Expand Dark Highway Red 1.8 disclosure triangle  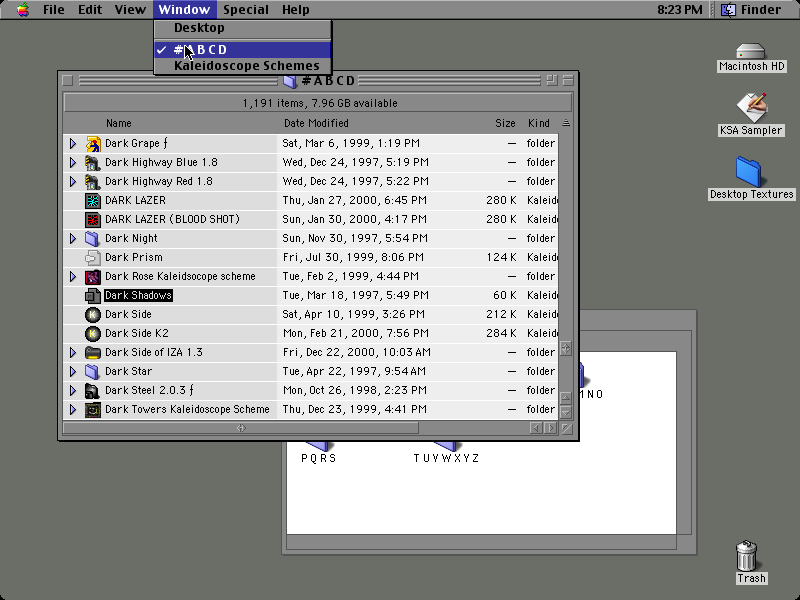tap(72, 181)
